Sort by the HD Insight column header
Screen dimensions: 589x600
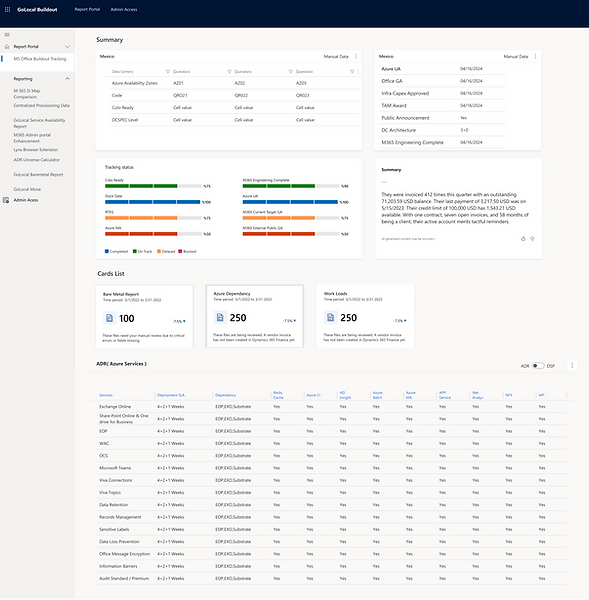click(x=345, y=395)
